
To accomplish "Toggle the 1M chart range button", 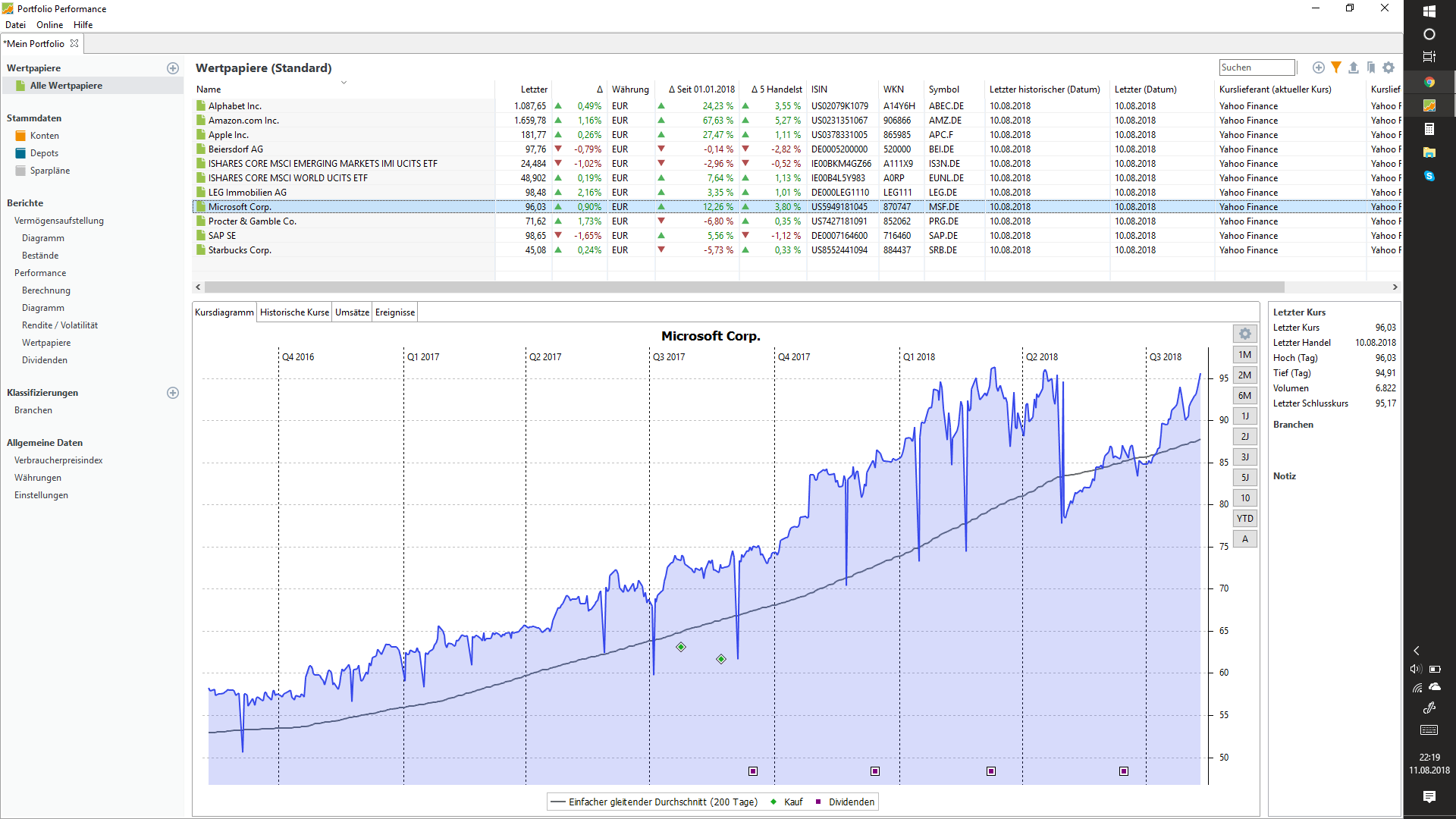I will (1245, 355).
